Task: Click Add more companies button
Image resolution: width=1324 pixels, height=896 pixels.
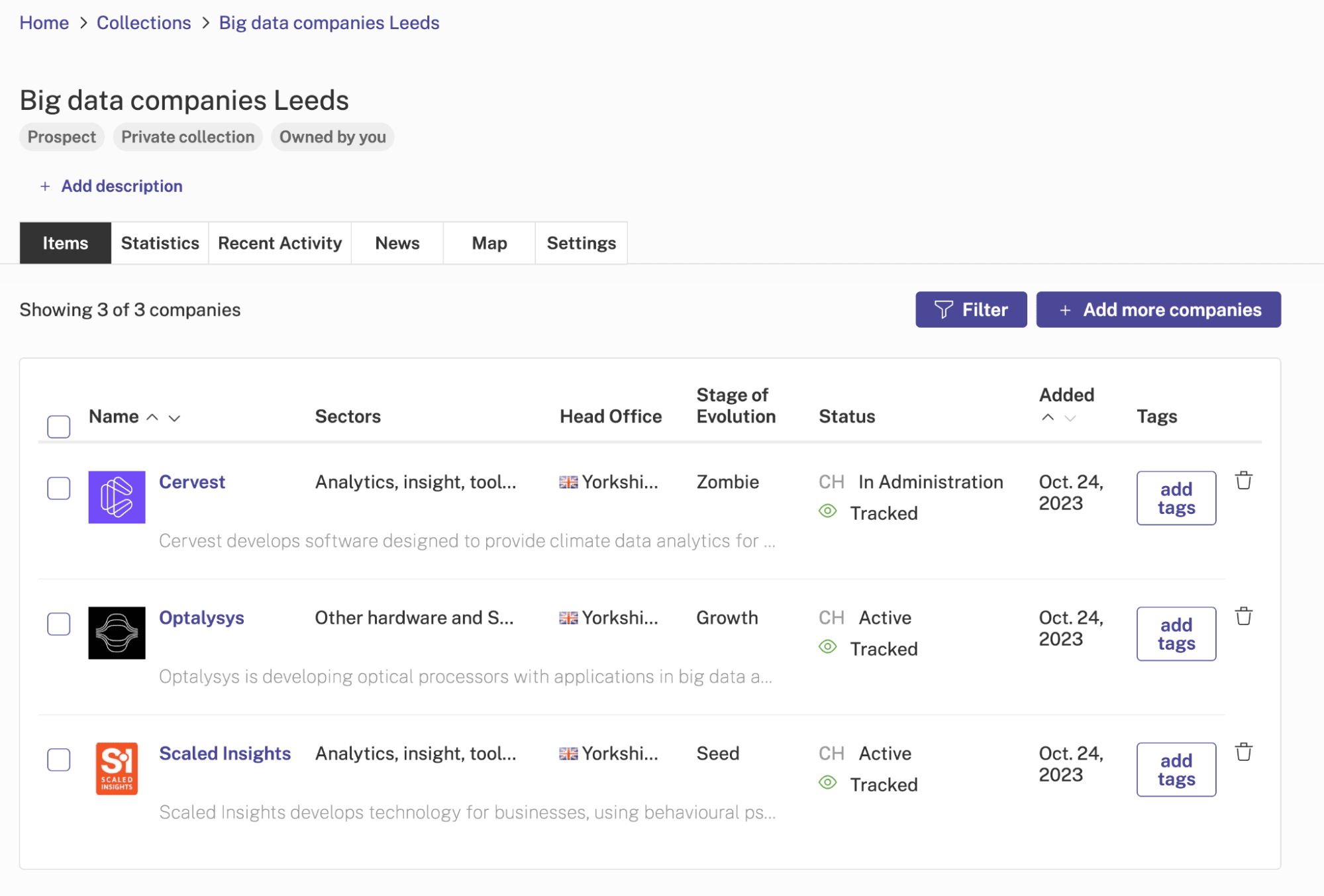Action: coord(1158,309)
